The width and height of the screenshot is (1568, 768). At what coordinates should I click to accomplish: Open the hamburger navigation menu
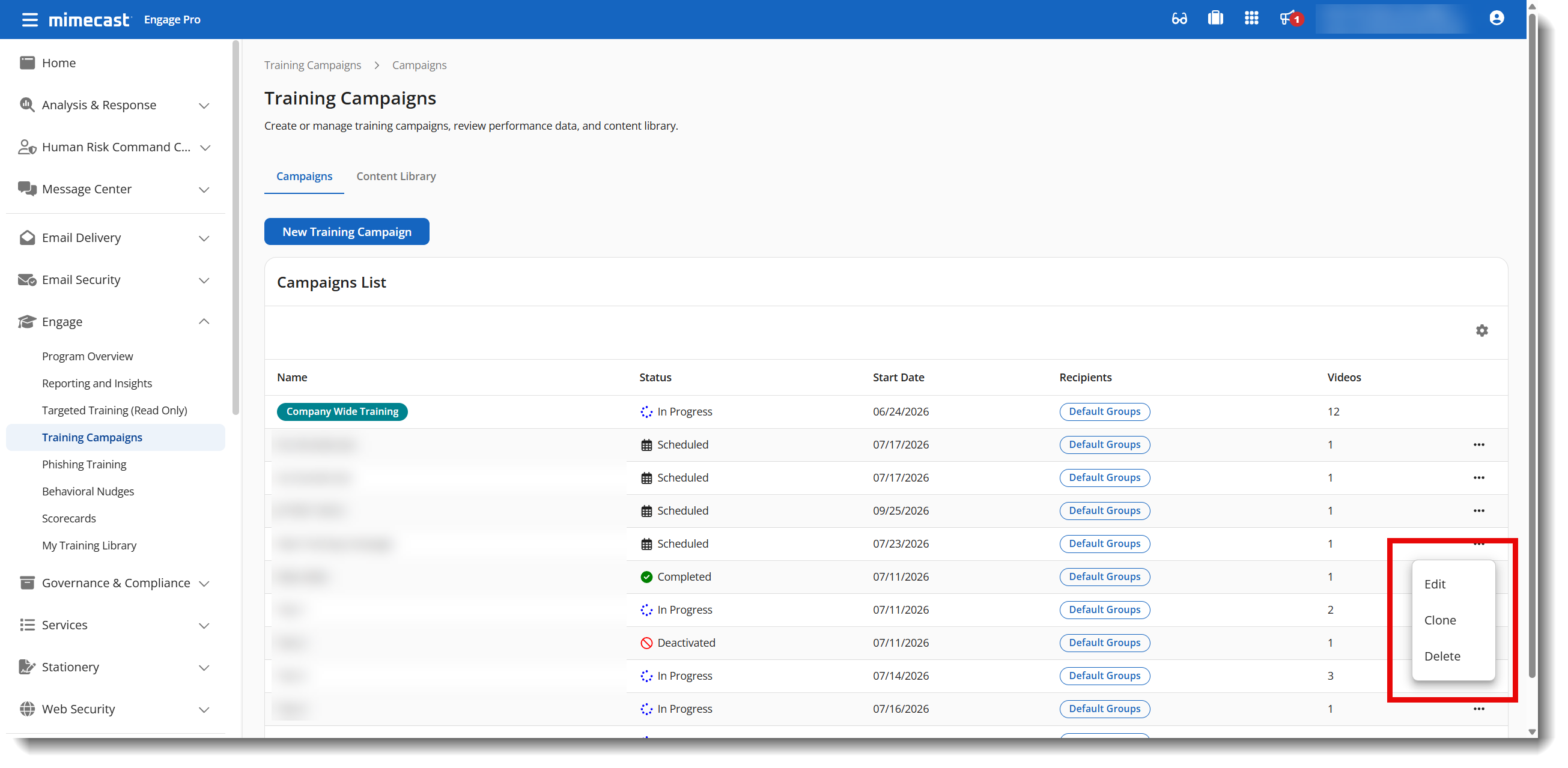point(29,19)
